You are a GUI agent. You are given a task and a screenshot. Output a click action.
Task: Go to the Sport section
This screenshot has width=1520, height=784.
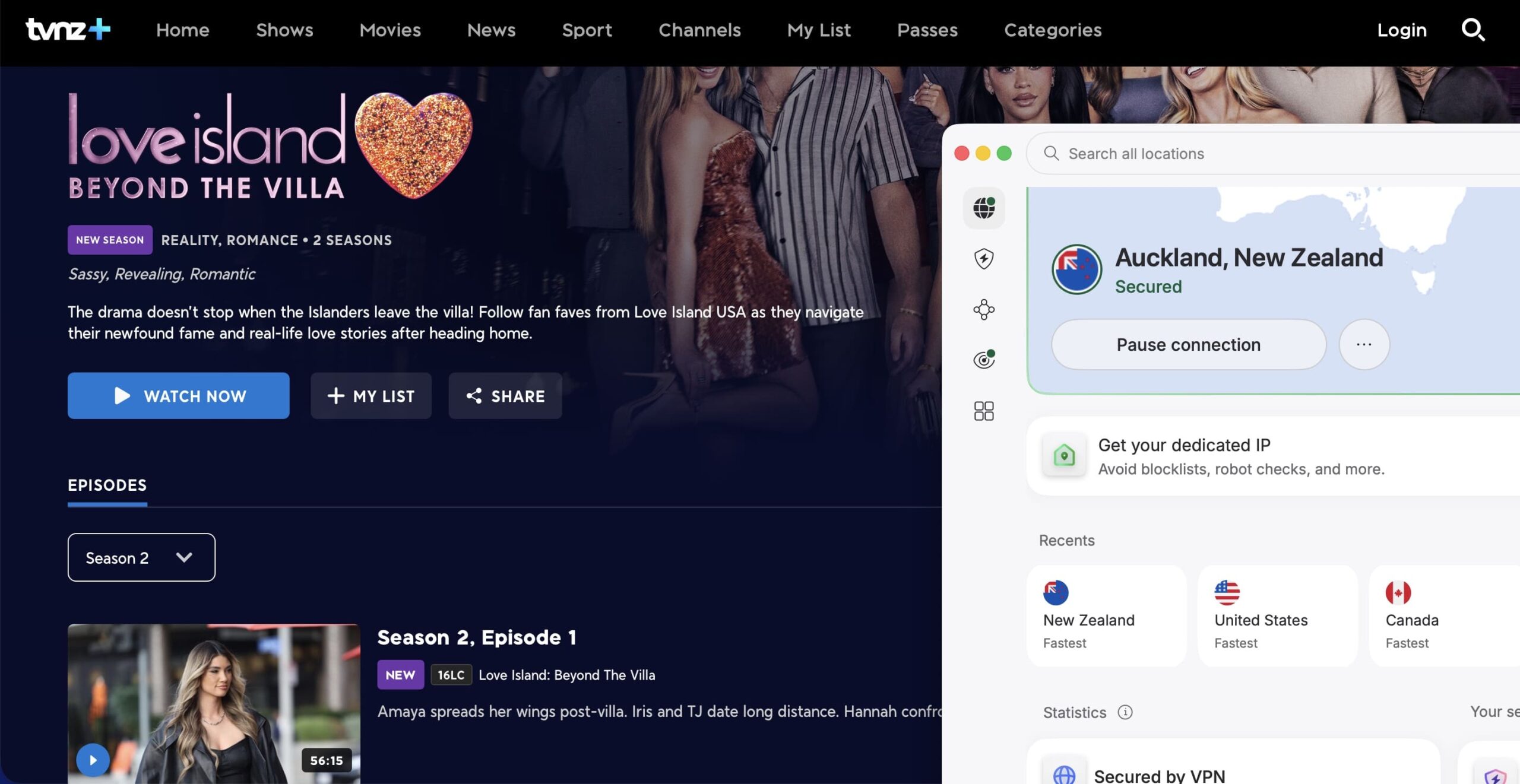(587, 30)
